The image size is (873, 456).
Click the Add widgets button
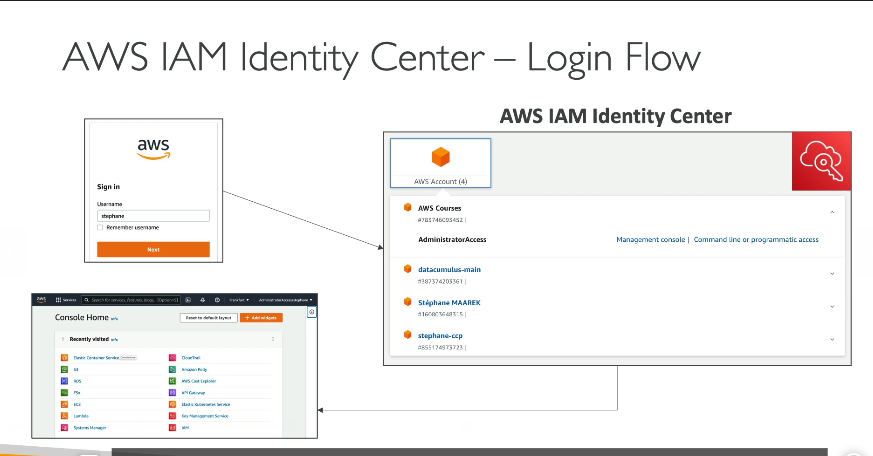coord(261,317)
